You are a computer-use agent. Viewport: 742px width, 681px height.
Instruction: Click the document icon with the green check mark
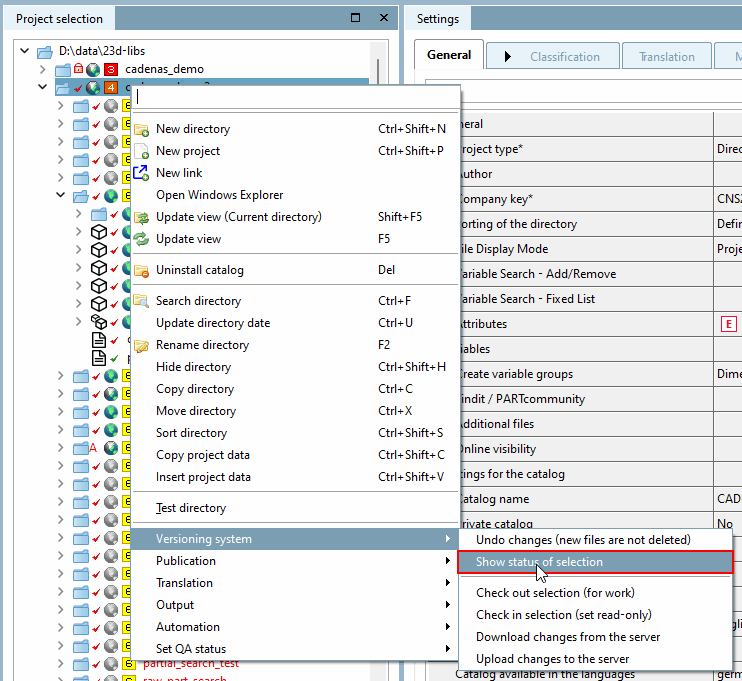click(99, 358)
